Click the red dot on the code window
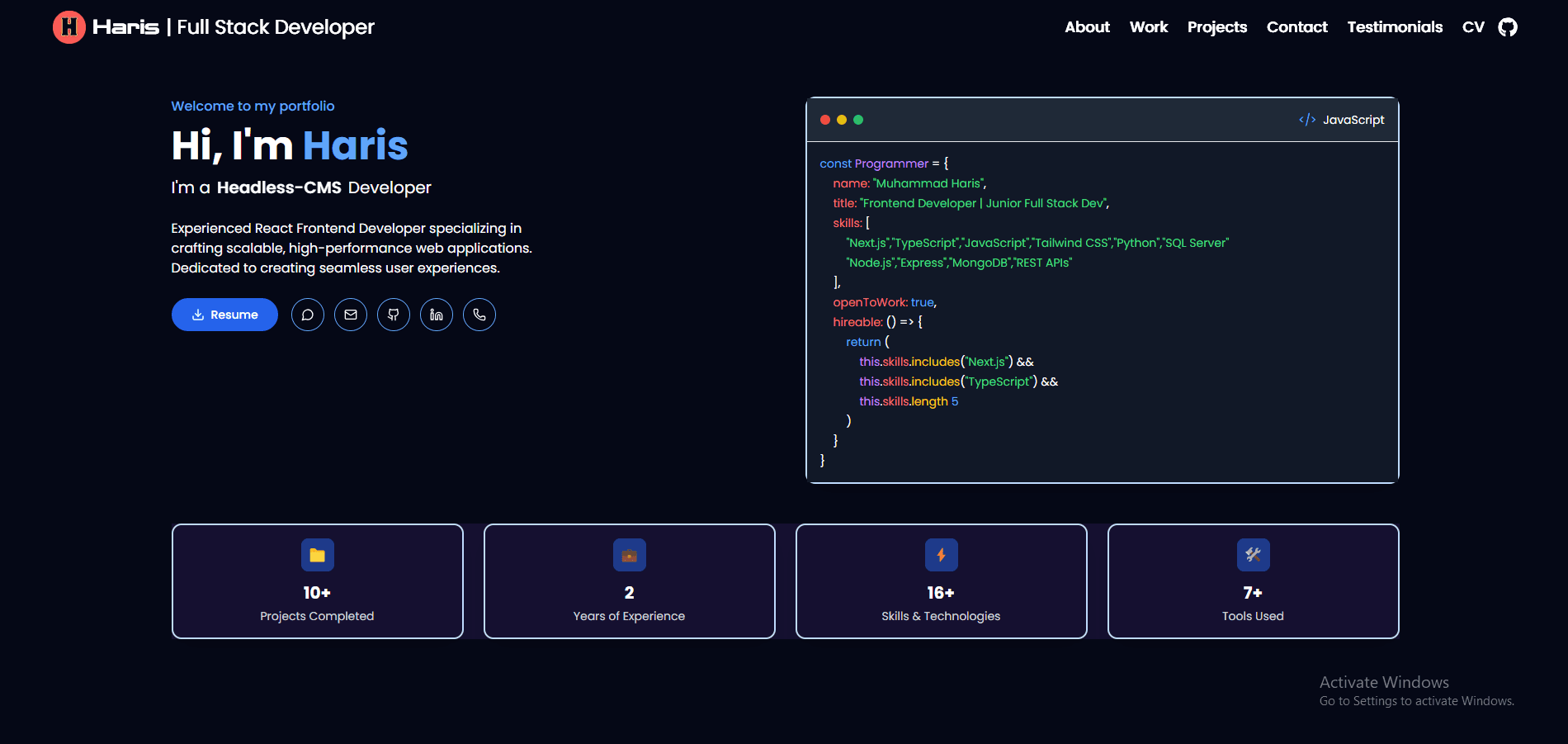The height and width of the screenshot is (744, 1568). [x=826, y=119]
